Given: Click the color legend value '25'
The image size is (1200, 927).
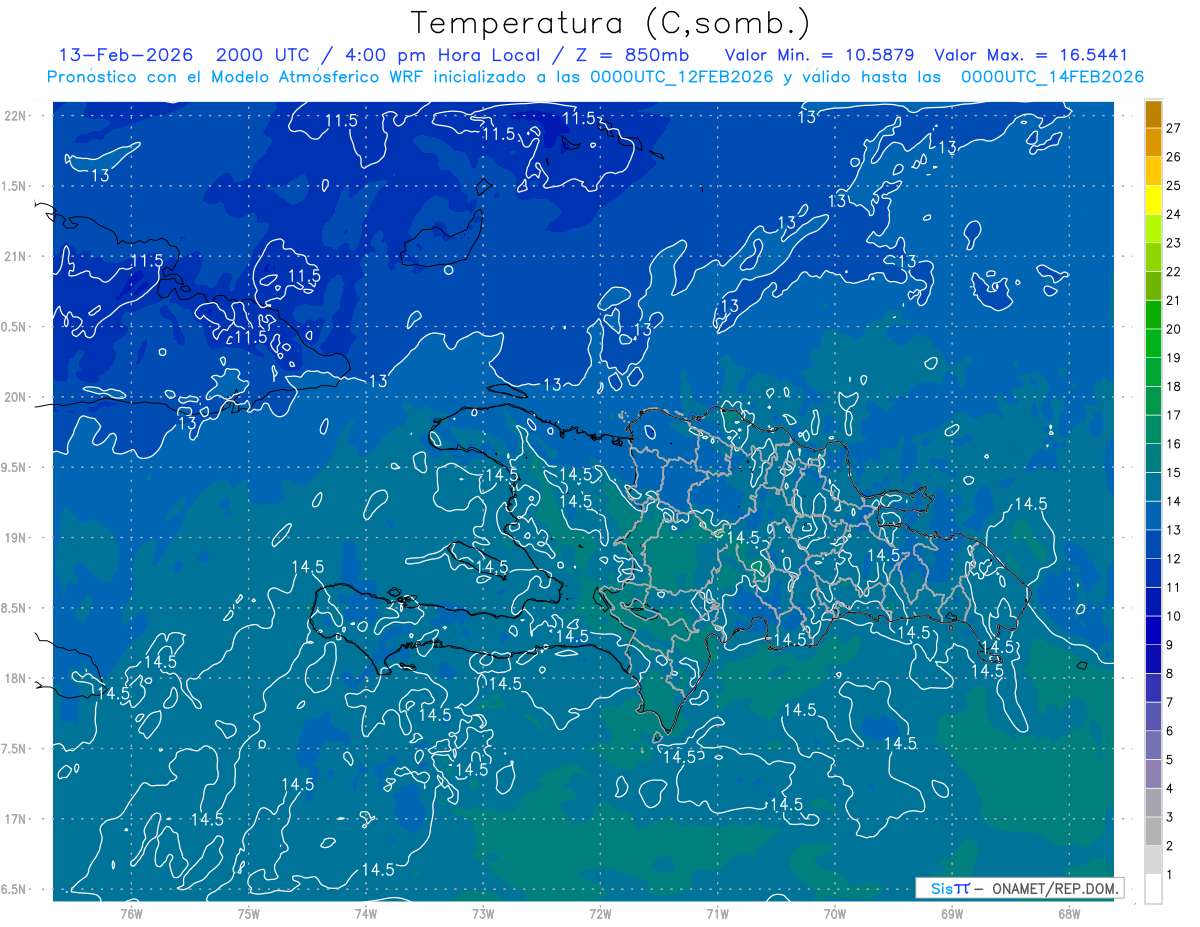Looking at the screenshot, I should tap(1175, 185).
